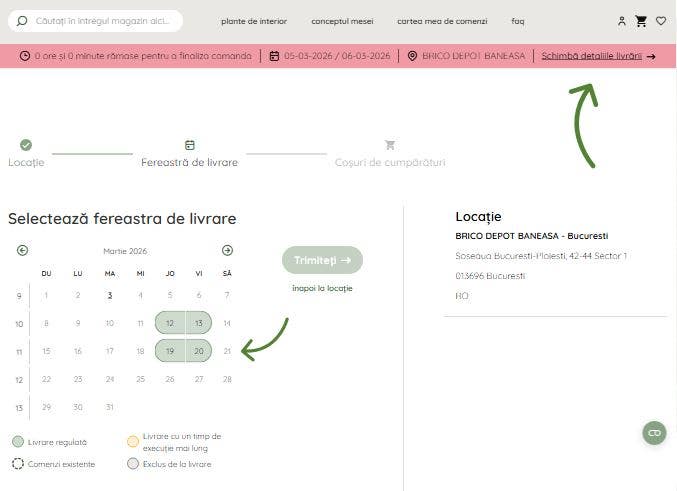Click the Locație step checkmark icon

coord(26,145)
